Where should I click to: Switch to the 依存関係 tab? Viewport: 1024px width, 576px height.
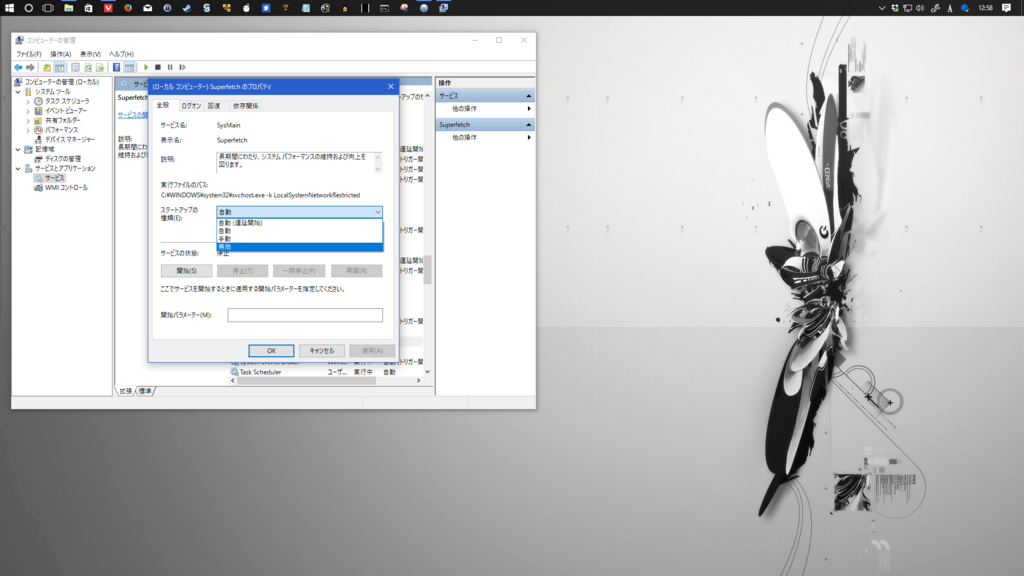[x=246, y=106]
